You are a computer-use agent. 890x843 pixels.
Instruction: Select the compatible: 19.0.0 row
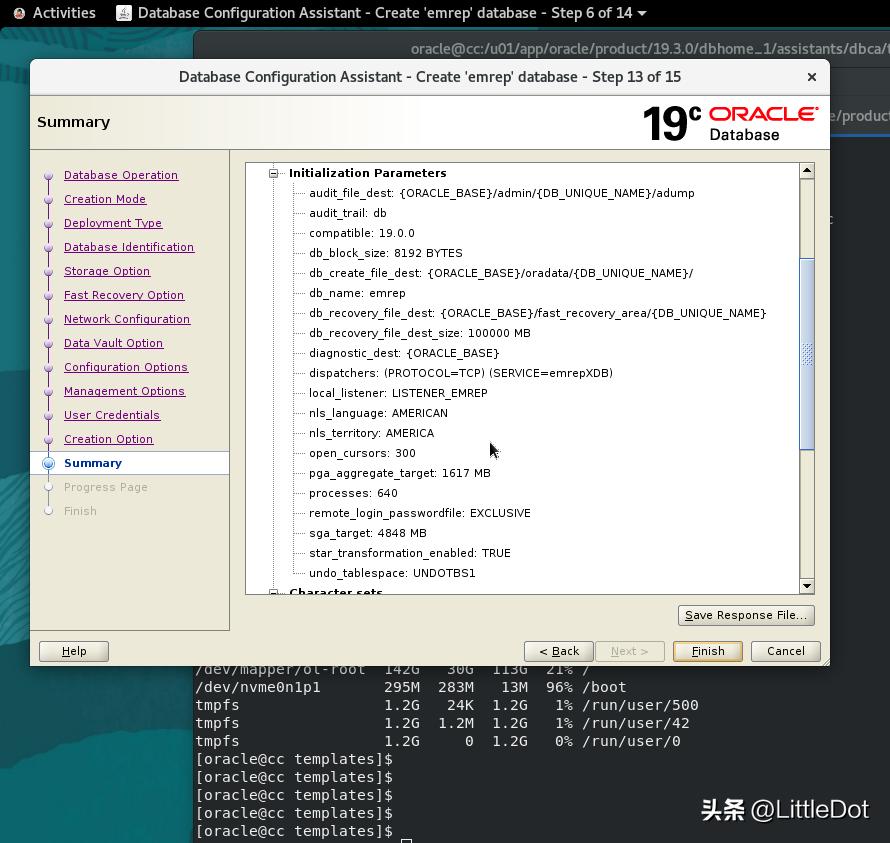(362, 233)
